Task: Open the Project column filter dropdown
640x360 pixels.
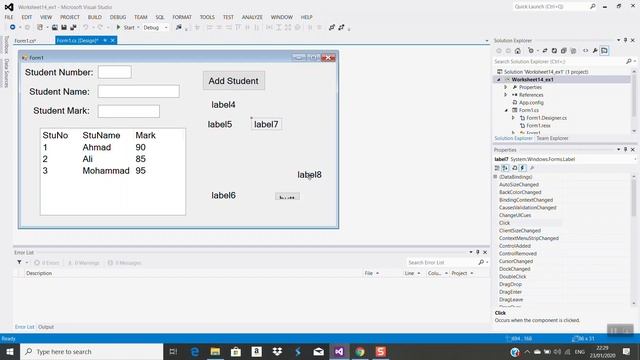Action: 472,273
